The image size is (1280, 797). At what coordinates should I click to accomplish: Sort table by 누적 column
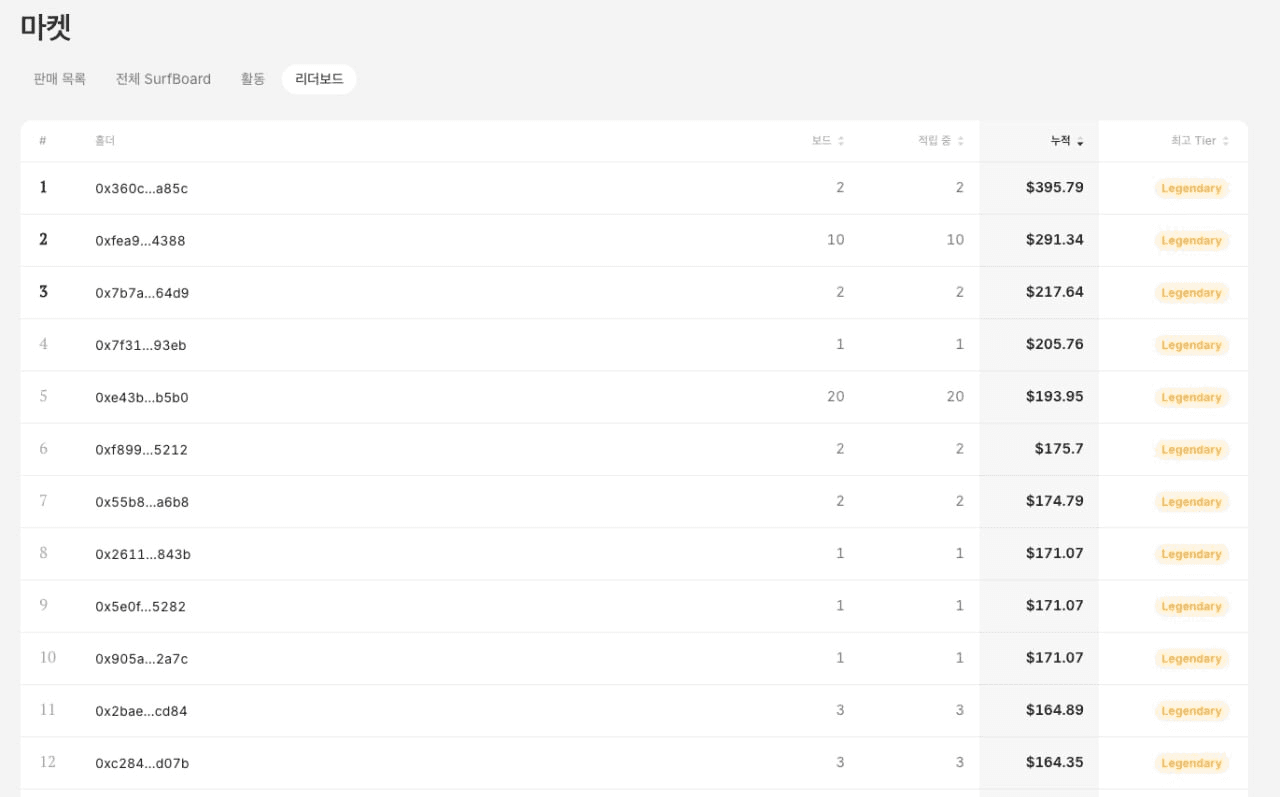pyautogui.click(x=1067, y=141)
